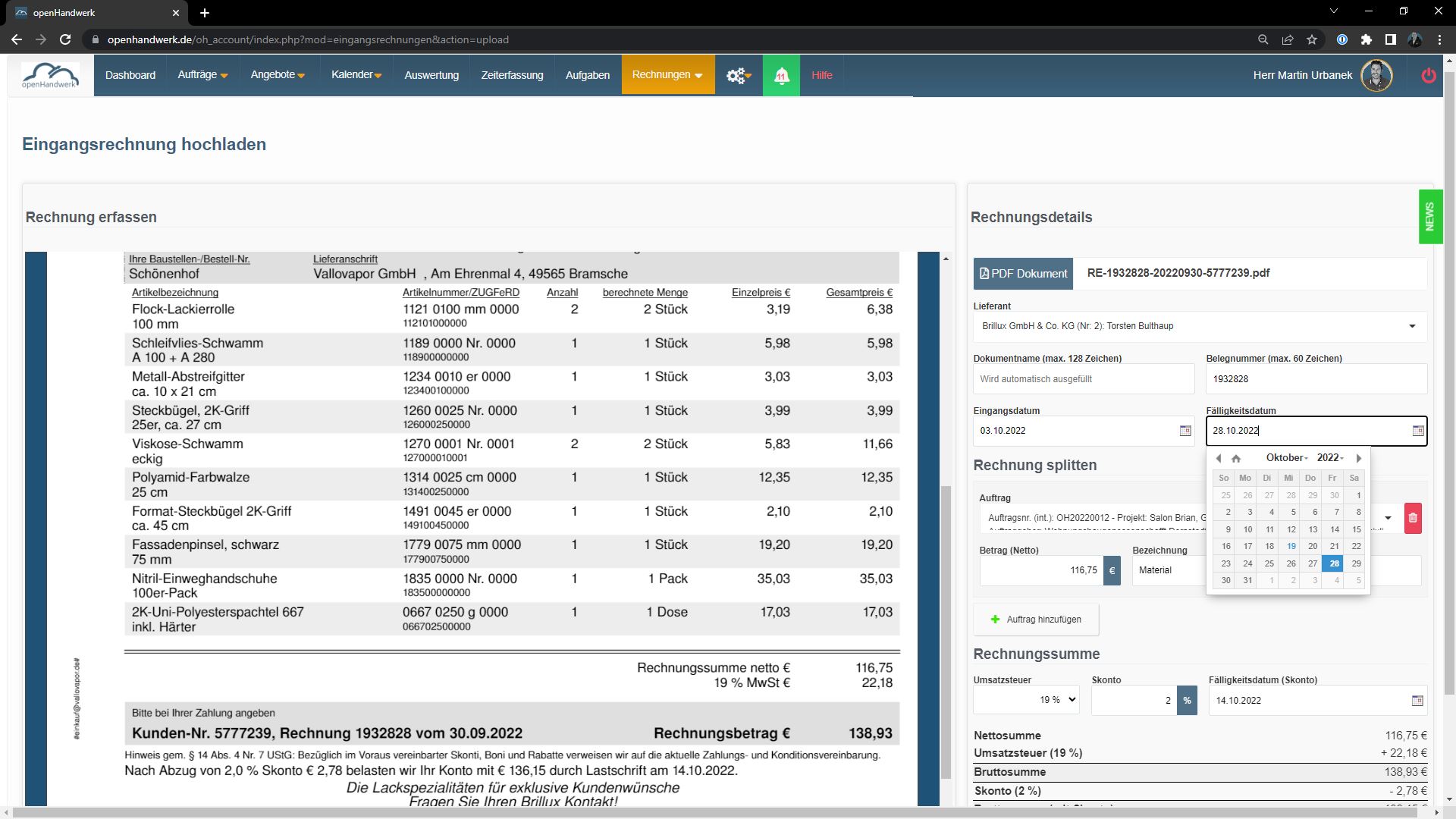1456x819 pixels.
Task: Click the PDF Dokument button
Action: [1023, 274]
